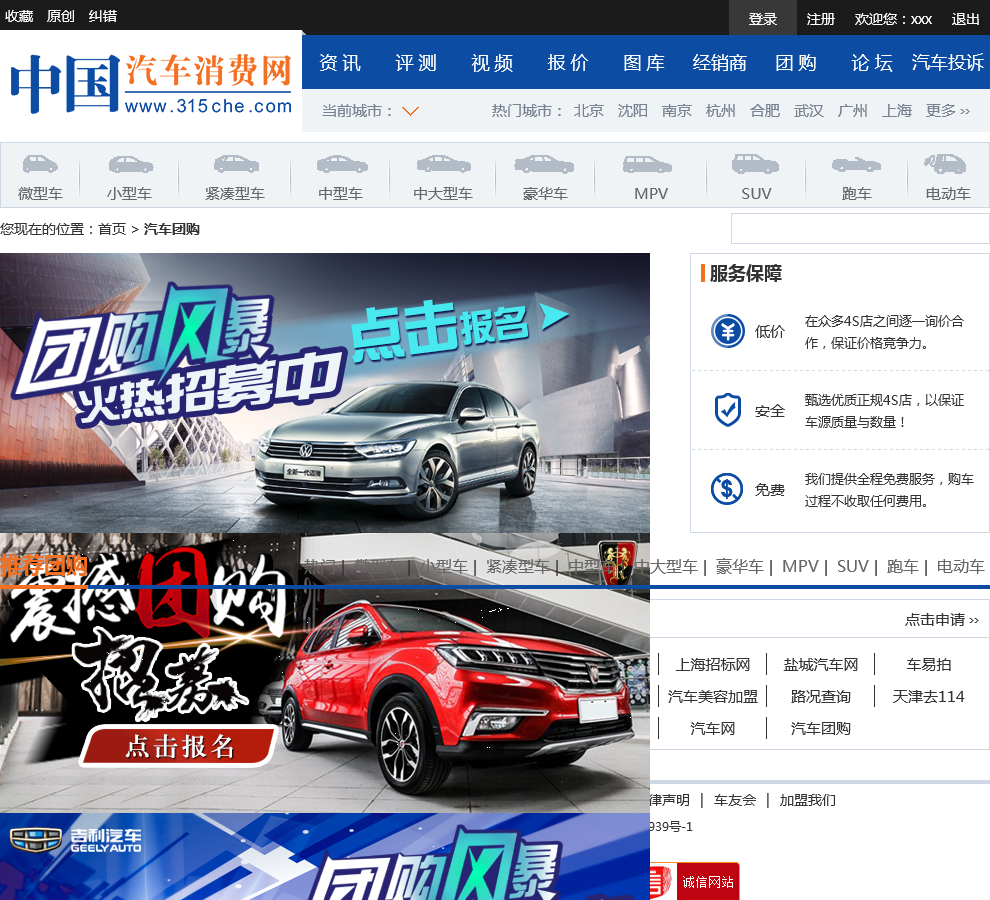Open the 当前城市 dropdown arrow
Screen dimensions: 990x900
410,111
